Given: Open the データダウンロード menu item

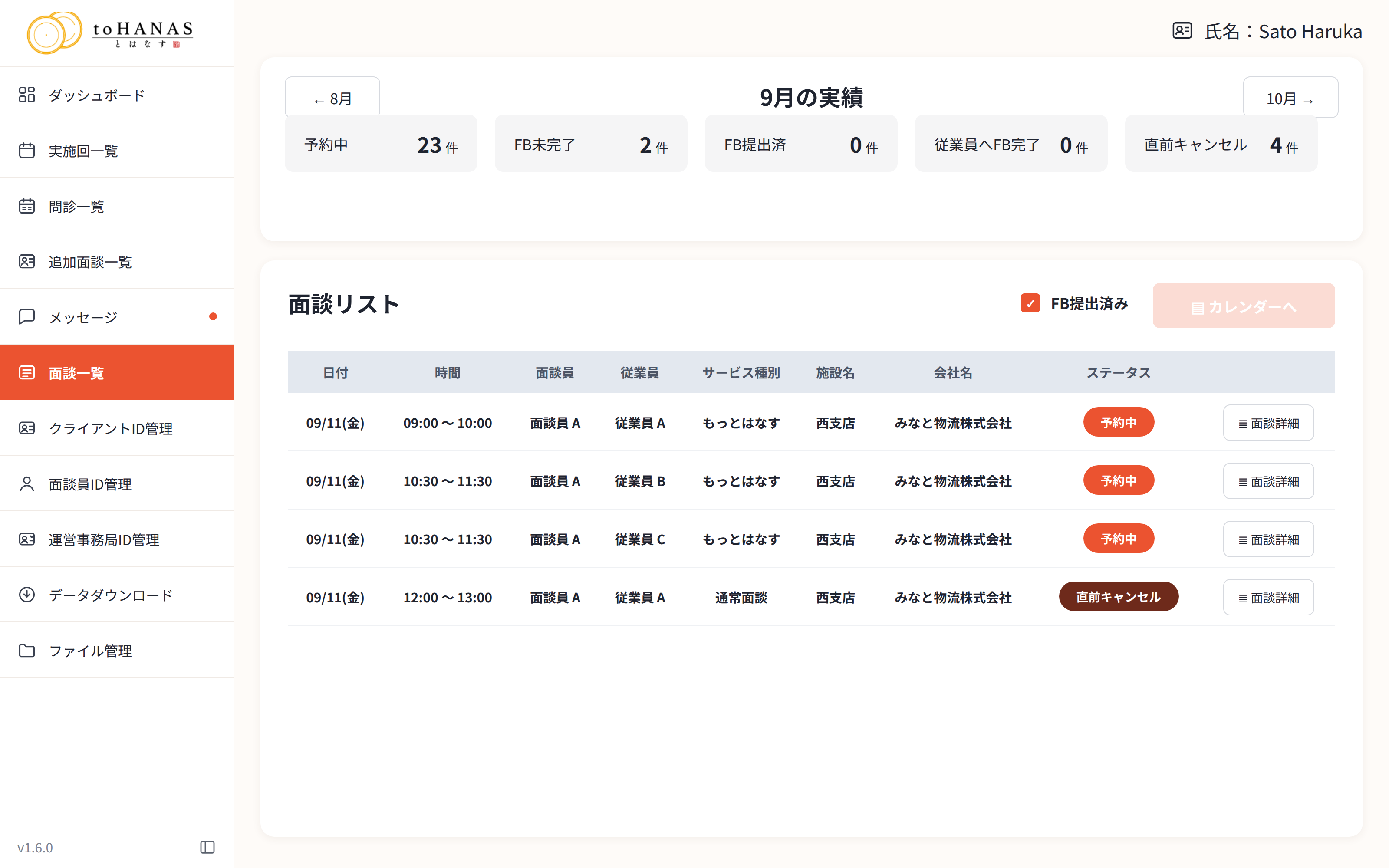Looking at the screenshot, I should [x=117, y=595].
